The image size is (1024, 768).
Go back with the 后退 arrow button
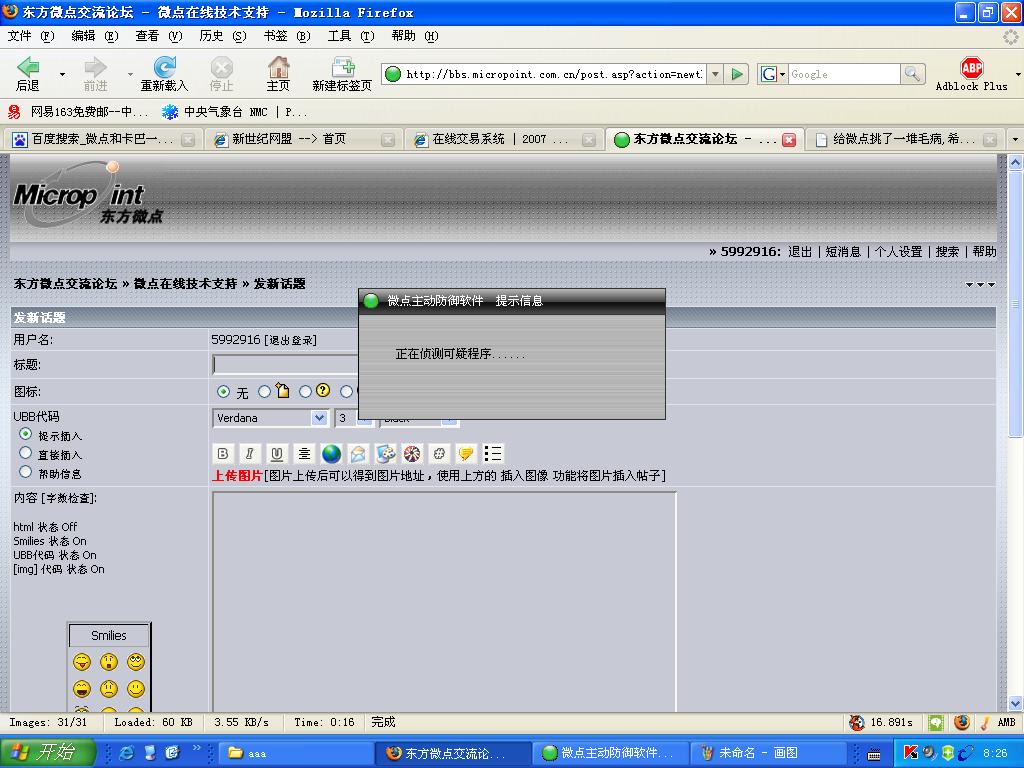[x=27, y=74]
